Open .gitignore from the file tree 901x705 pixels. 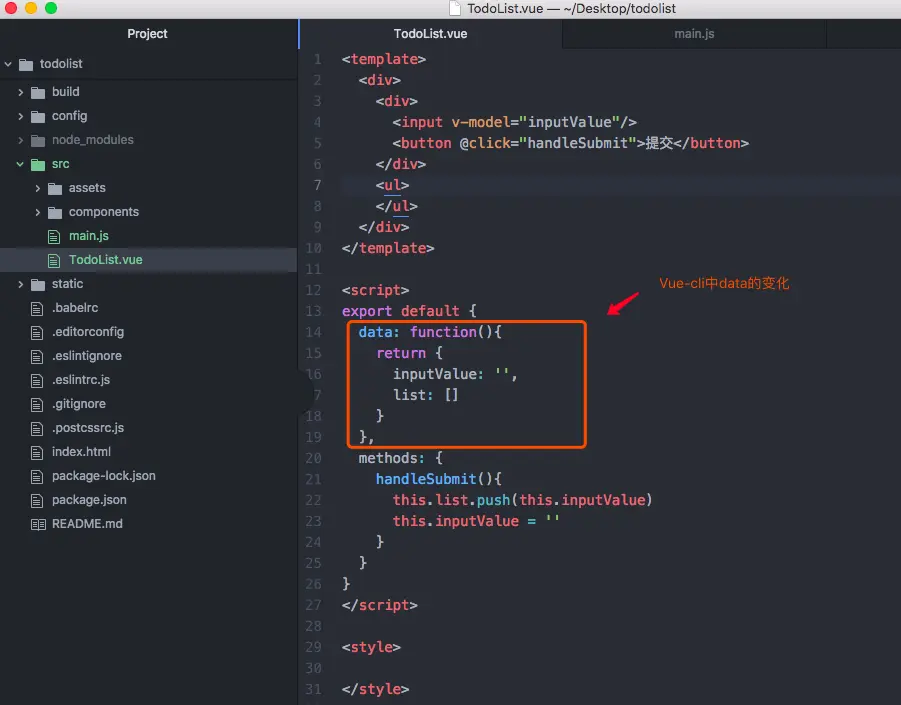(79, 404)
